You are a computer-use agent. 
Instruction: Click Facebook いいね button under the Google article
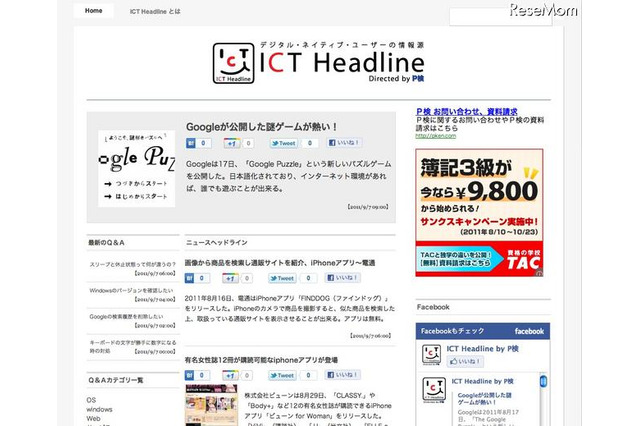point(344,143)
